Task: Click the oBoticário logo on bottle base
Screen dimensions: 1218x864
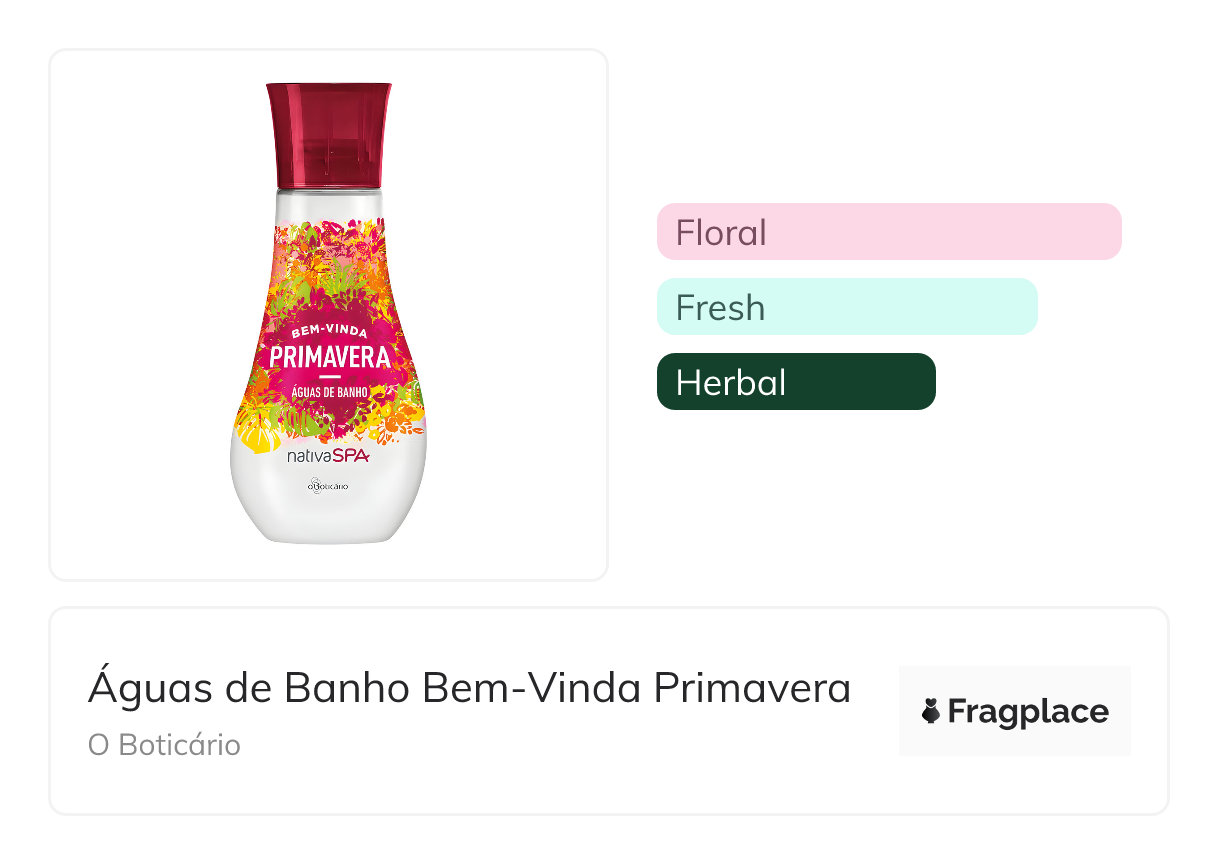Action: tap(329, 485)
